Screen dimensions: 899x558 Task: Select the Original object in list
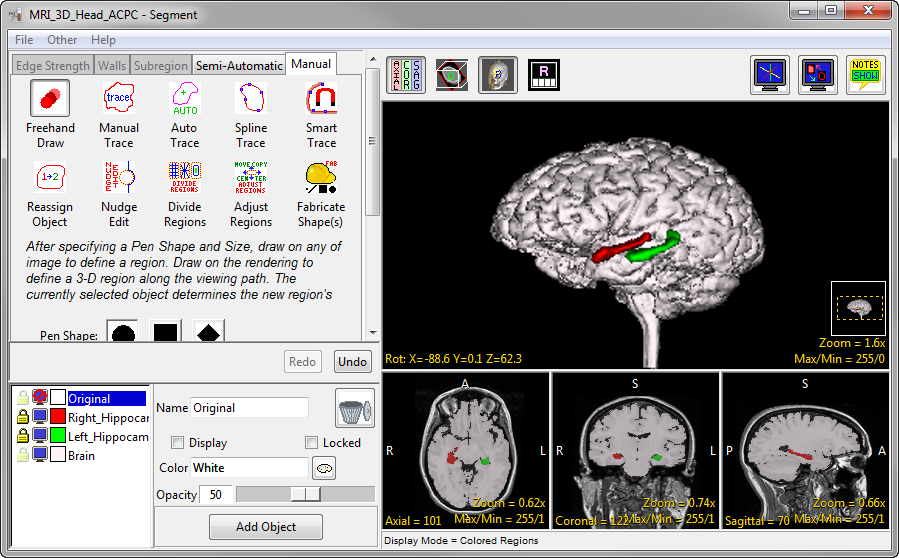107,399
